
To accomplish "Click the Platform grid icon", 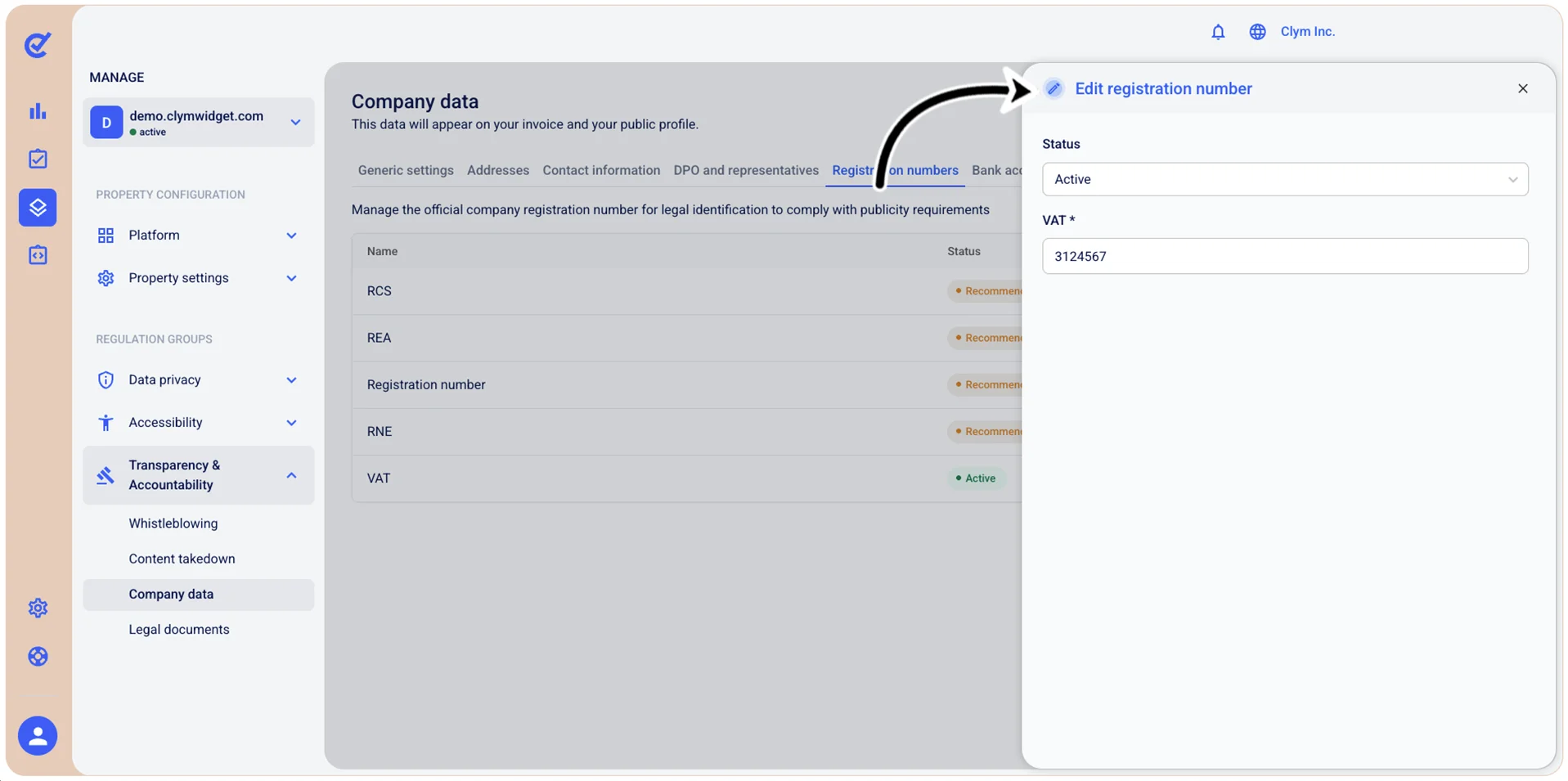I will pos(106,236).
